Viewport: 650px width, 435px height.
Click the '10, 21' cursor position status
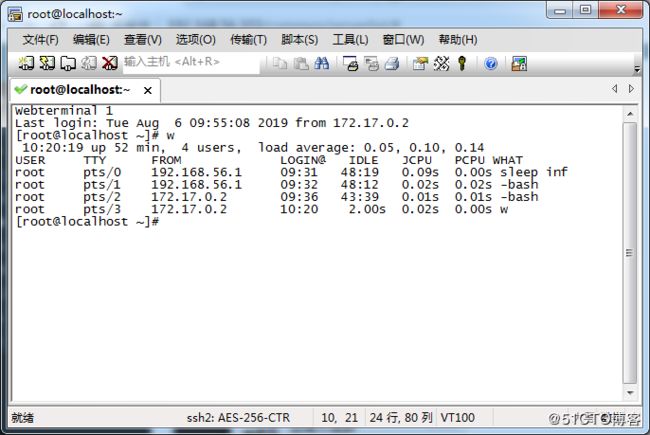pyautogui.click(x=340, y=418)
